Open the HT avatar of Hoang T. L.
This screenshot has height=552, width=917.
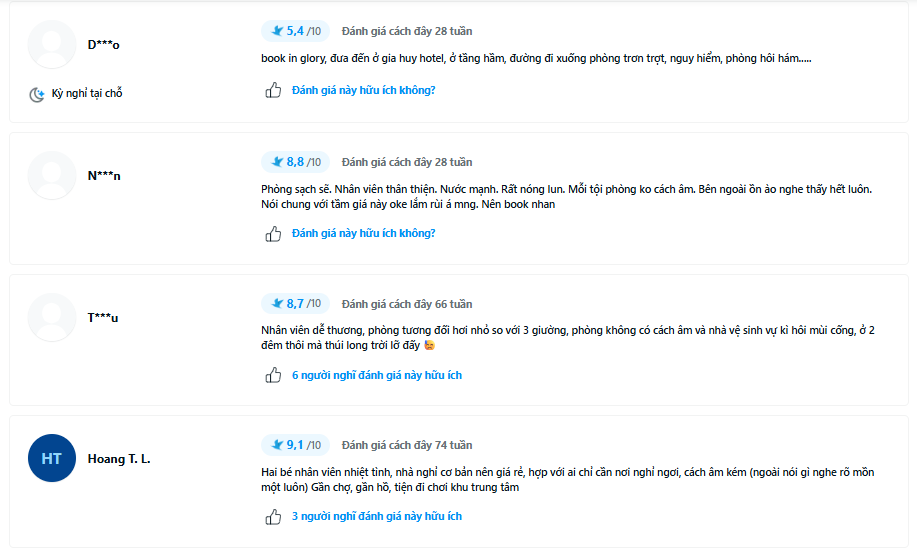coord(52,458)
